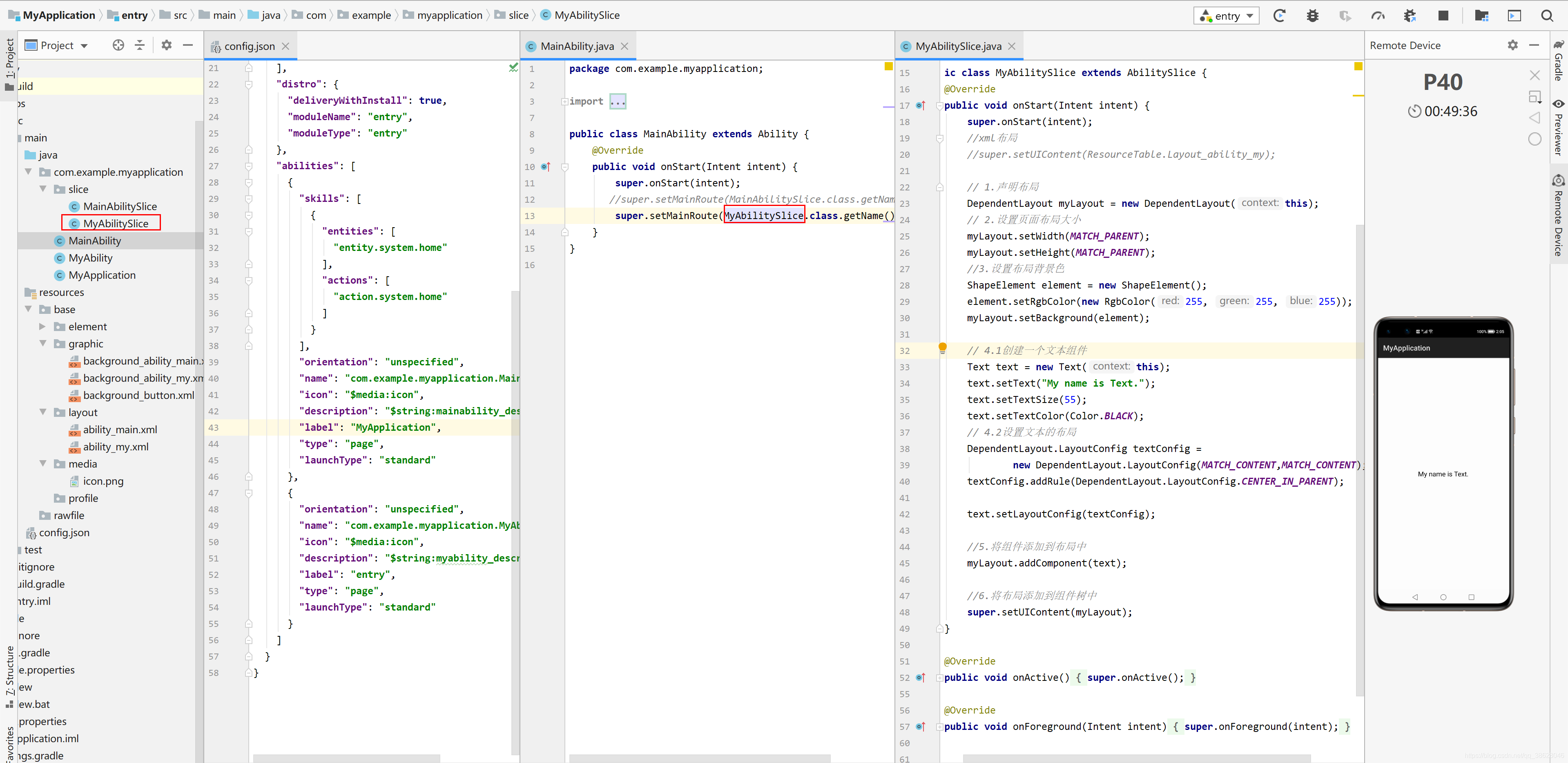Screen dimensions: 1568x763
Task: Click the 'entry' breadcrumb in navigation bar
Action: coord(134,15)
